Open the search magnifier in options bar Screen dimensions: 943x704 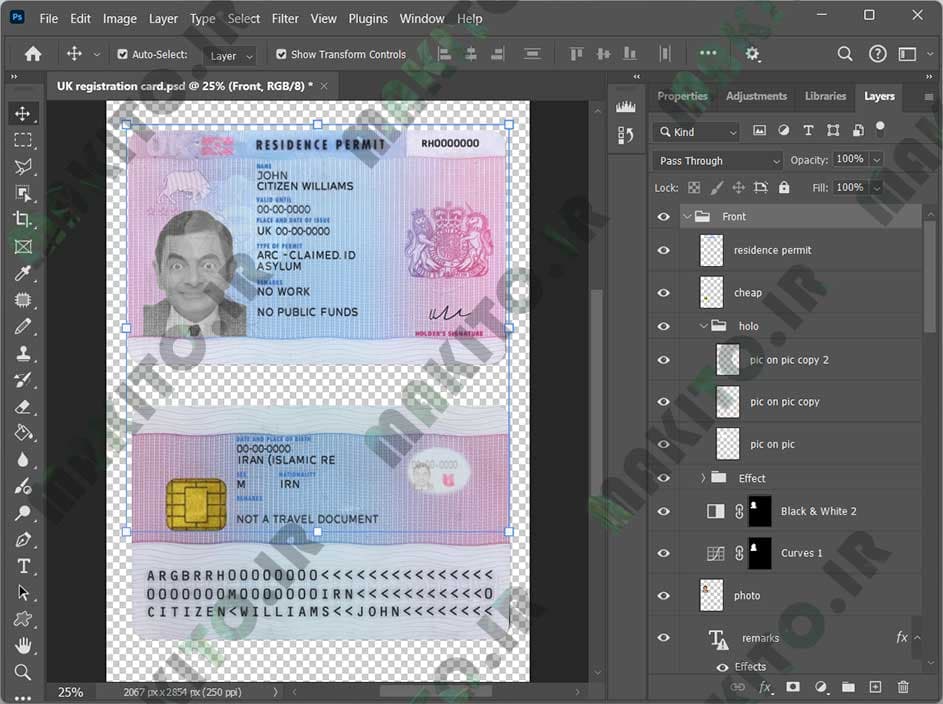click(844, 54)
